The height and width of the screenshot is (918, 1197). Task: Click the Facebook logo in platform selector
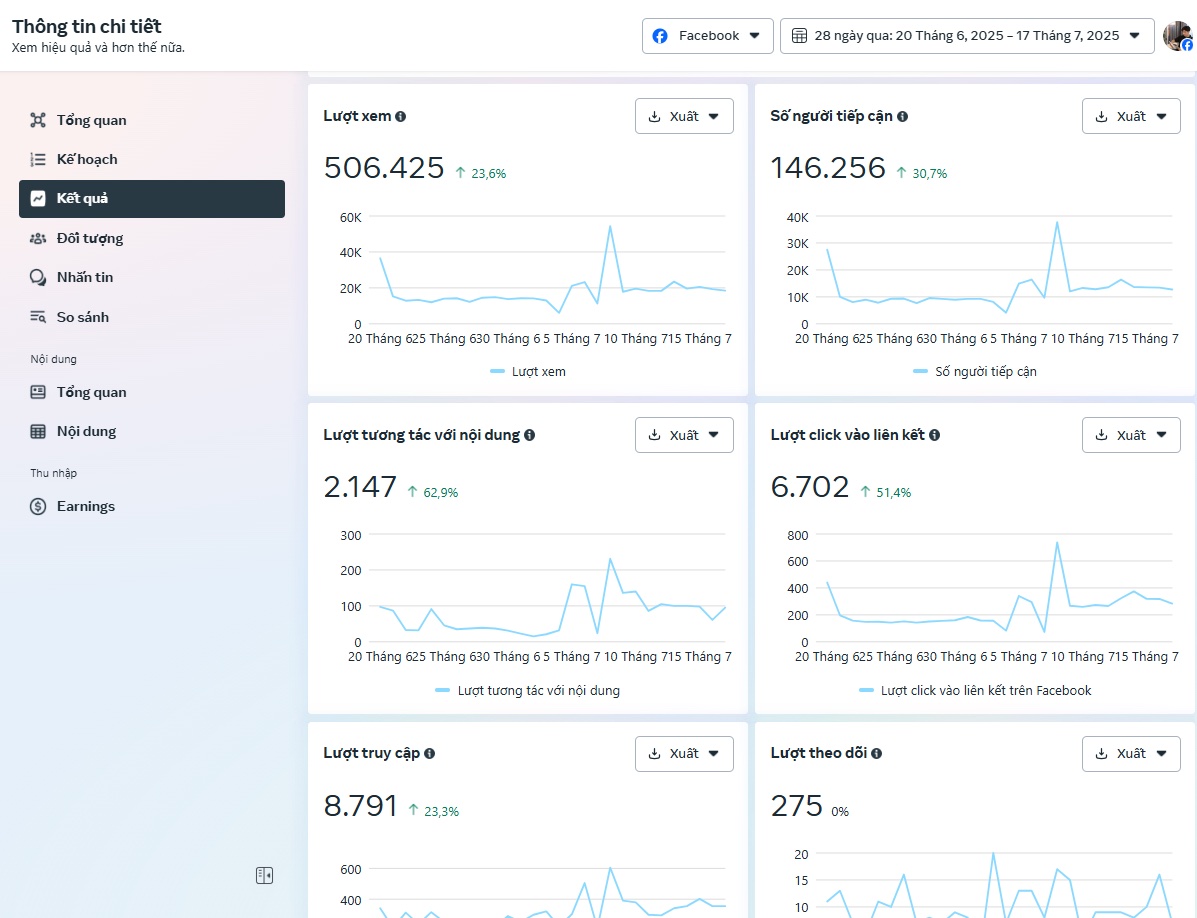(660, 36)
